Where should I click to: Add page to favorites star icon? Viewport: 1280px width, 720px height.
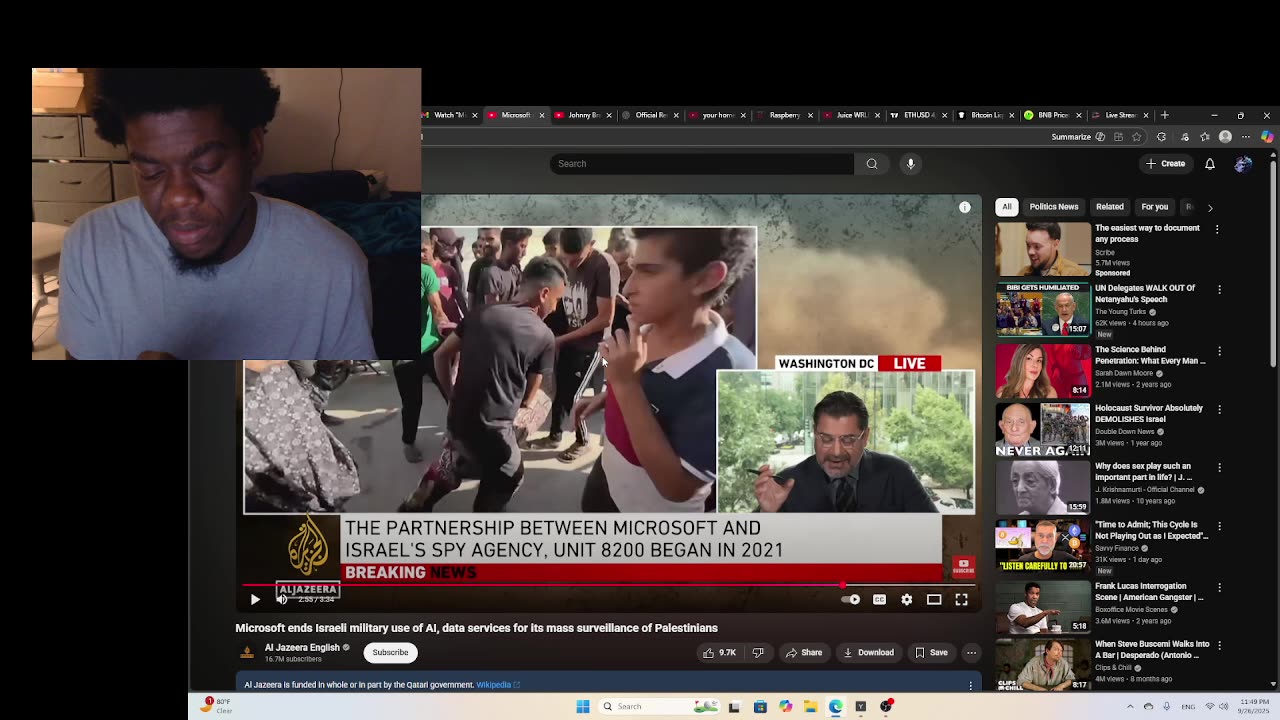pyautogui.click(x=1137, y=137)
